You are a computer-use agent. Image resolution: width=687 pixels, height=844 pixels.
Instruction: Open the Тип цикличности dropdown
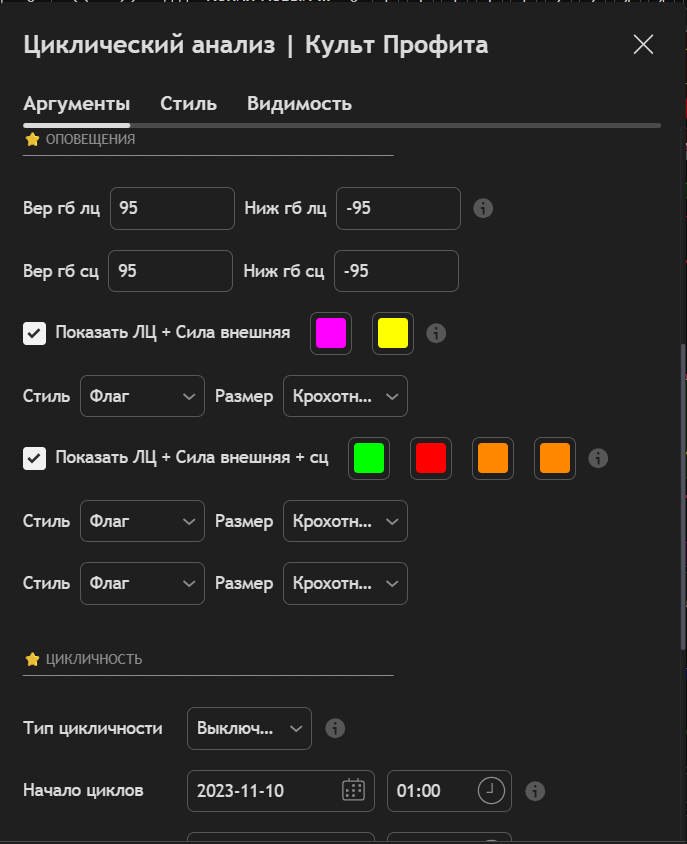tap(249, 728)
